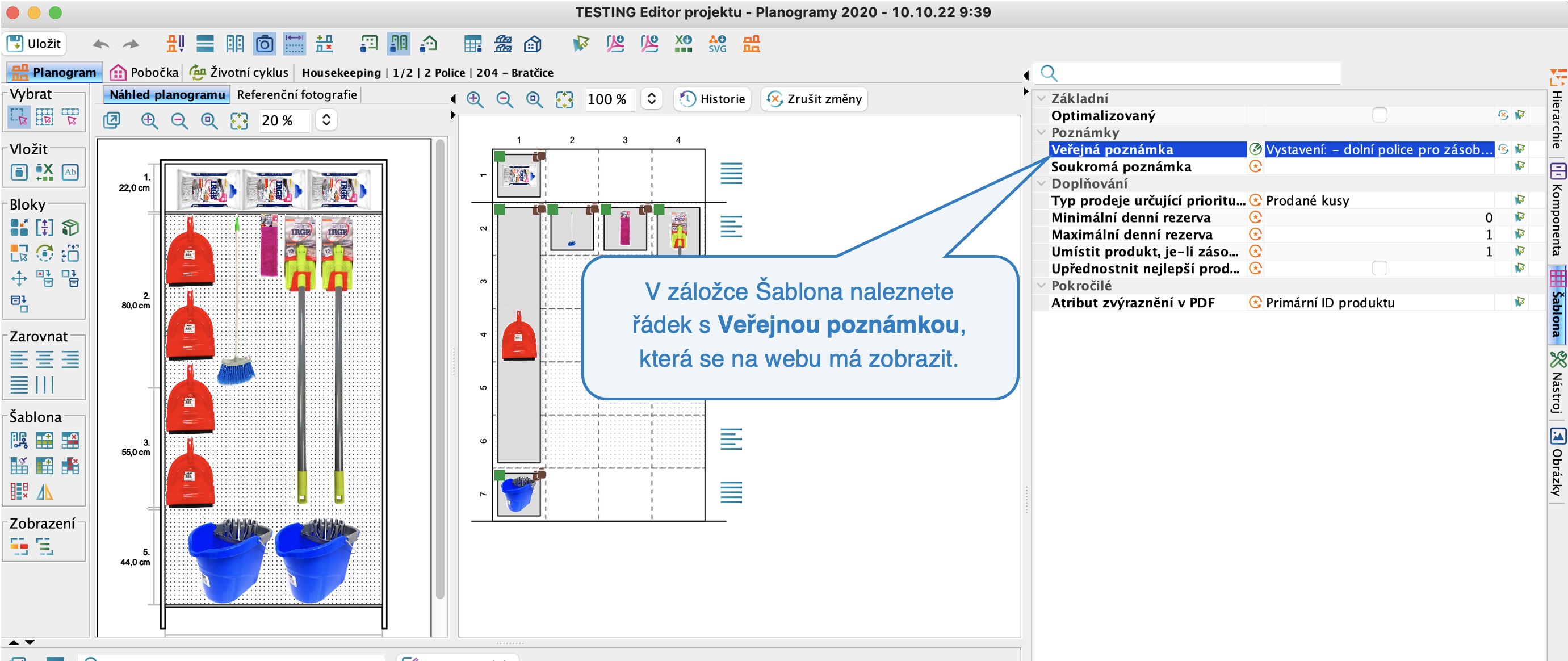This screenshot has height=661, width=1568.
Task: Toggle the Optimalizovaný checkbox
Action: click(x=1380, y=115)
